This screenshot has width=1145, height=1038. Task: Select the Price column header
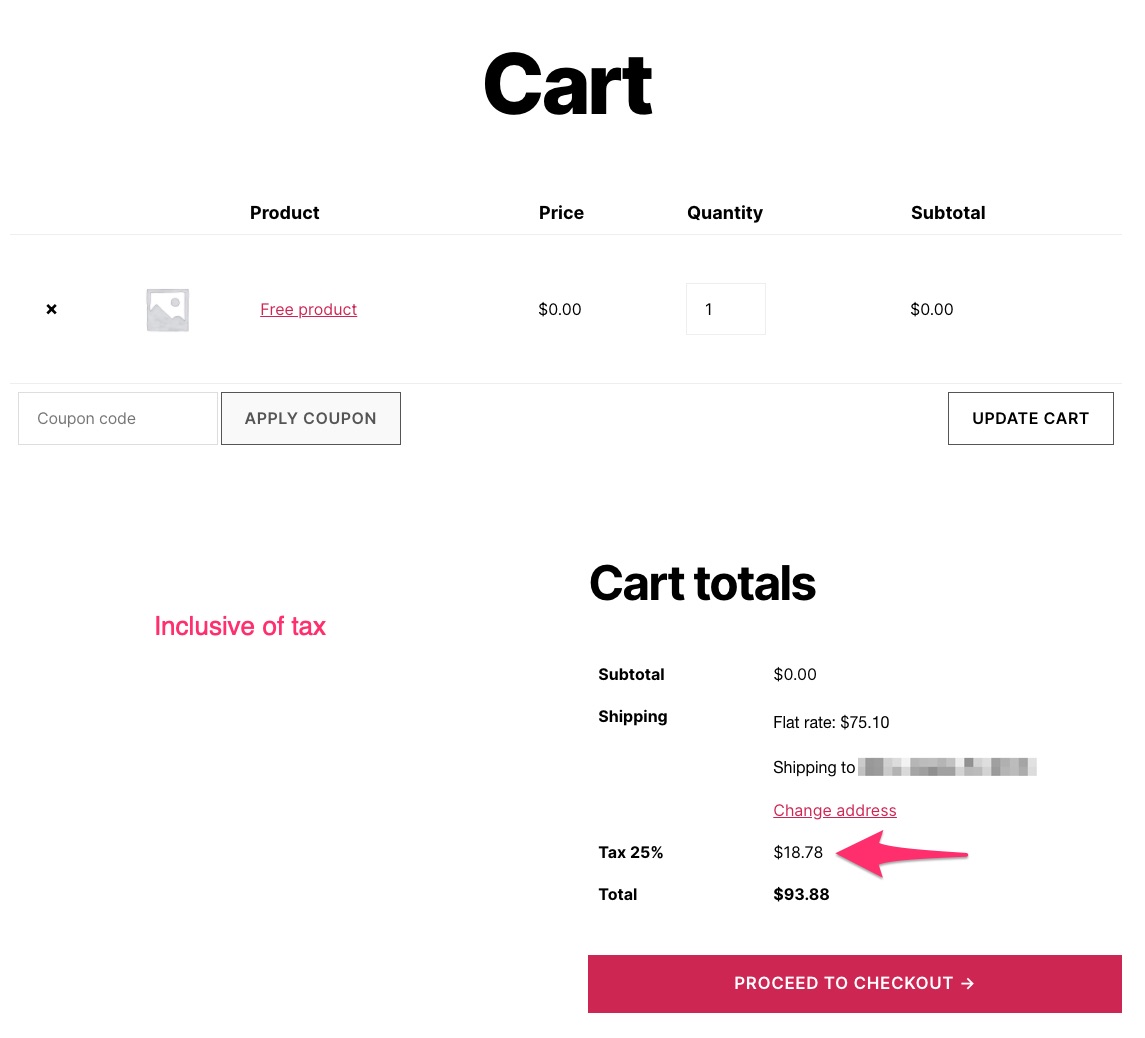pos(561,212)
